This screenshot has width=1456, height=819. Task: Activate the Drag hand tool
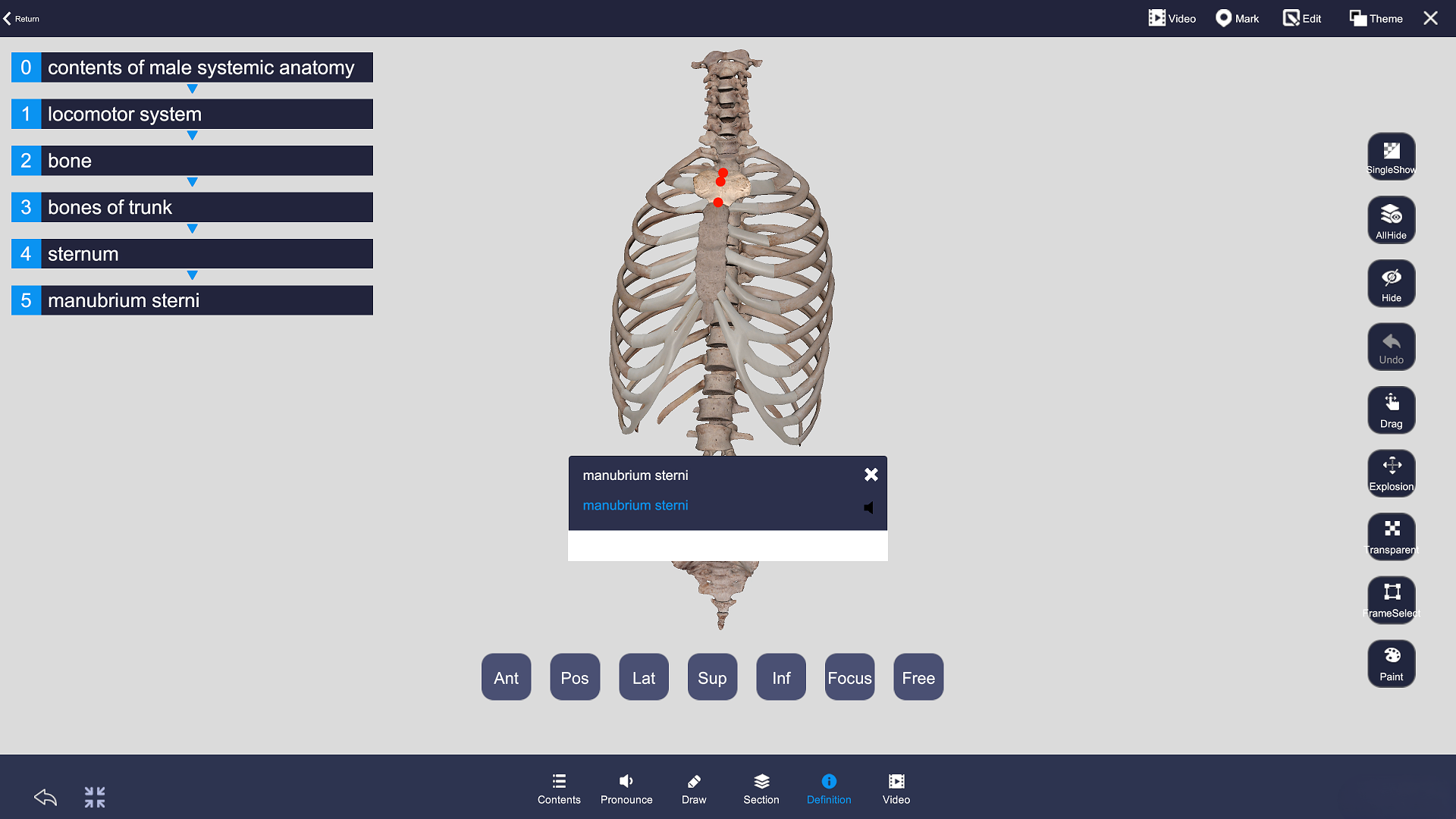pyautogui.click(x=1391, y=410)
